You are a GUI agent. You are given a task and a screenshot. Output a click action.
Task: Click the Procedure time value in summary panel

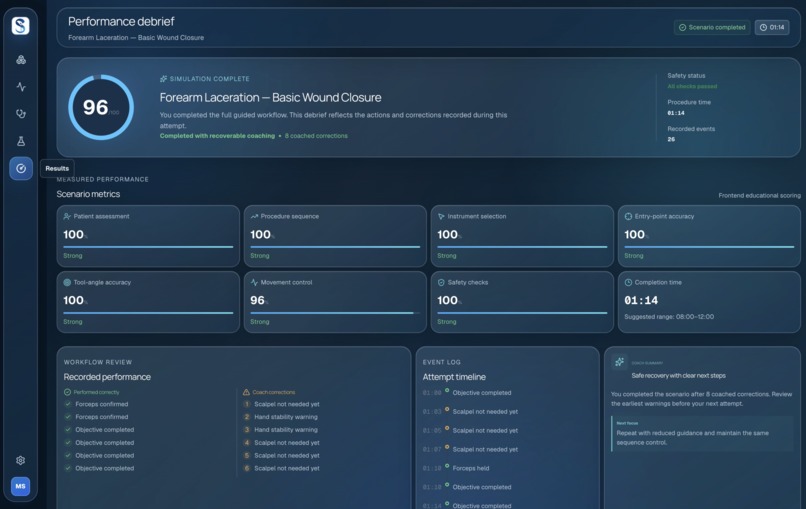tap(675, 113)
